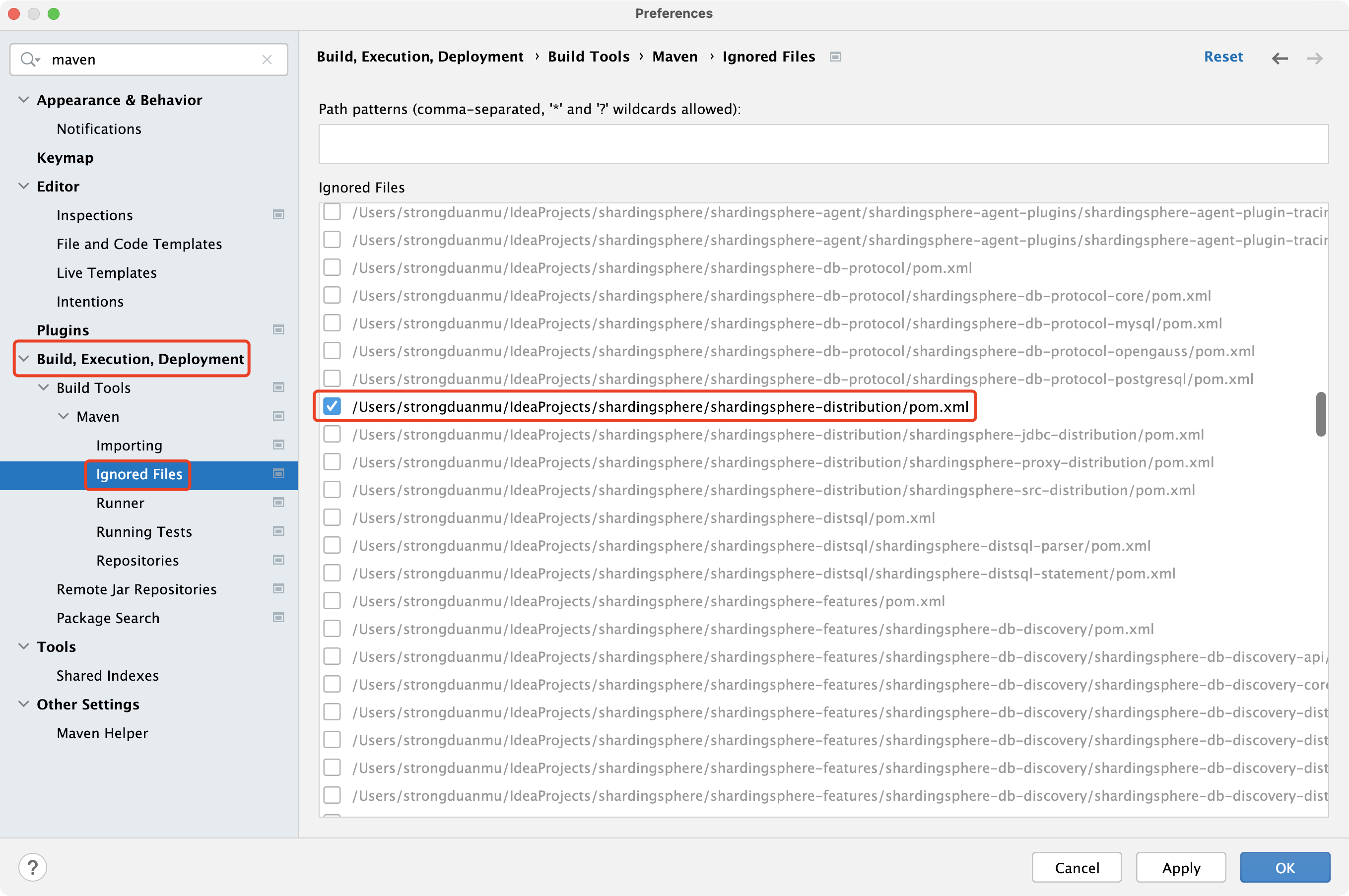The width and height of the screenshot is (1349, 896).
Task: Open the Runner settings page
Action: click(120, 503)
